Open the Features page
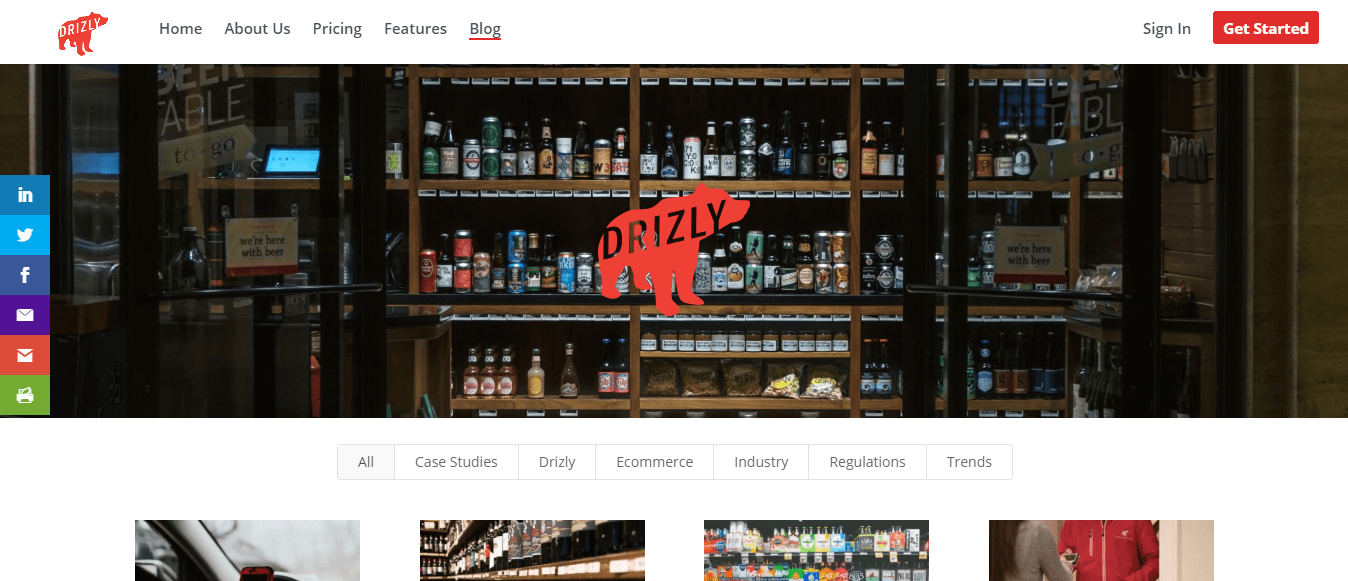Viewport: 1348px width, 581px height. (x=415, y=28)
